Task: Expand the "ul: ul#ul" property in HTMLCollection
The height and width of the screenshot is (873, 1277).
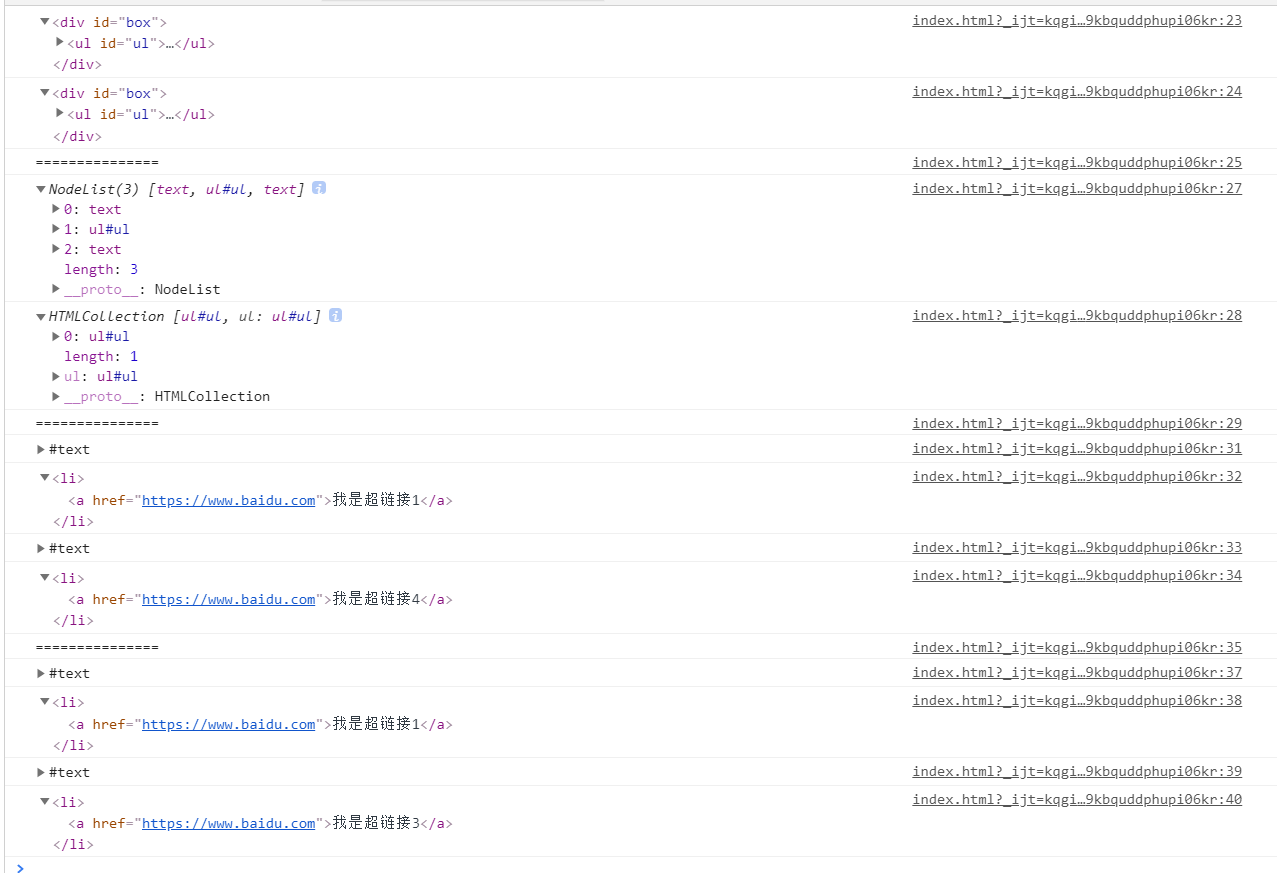Action: coord(56,376)
